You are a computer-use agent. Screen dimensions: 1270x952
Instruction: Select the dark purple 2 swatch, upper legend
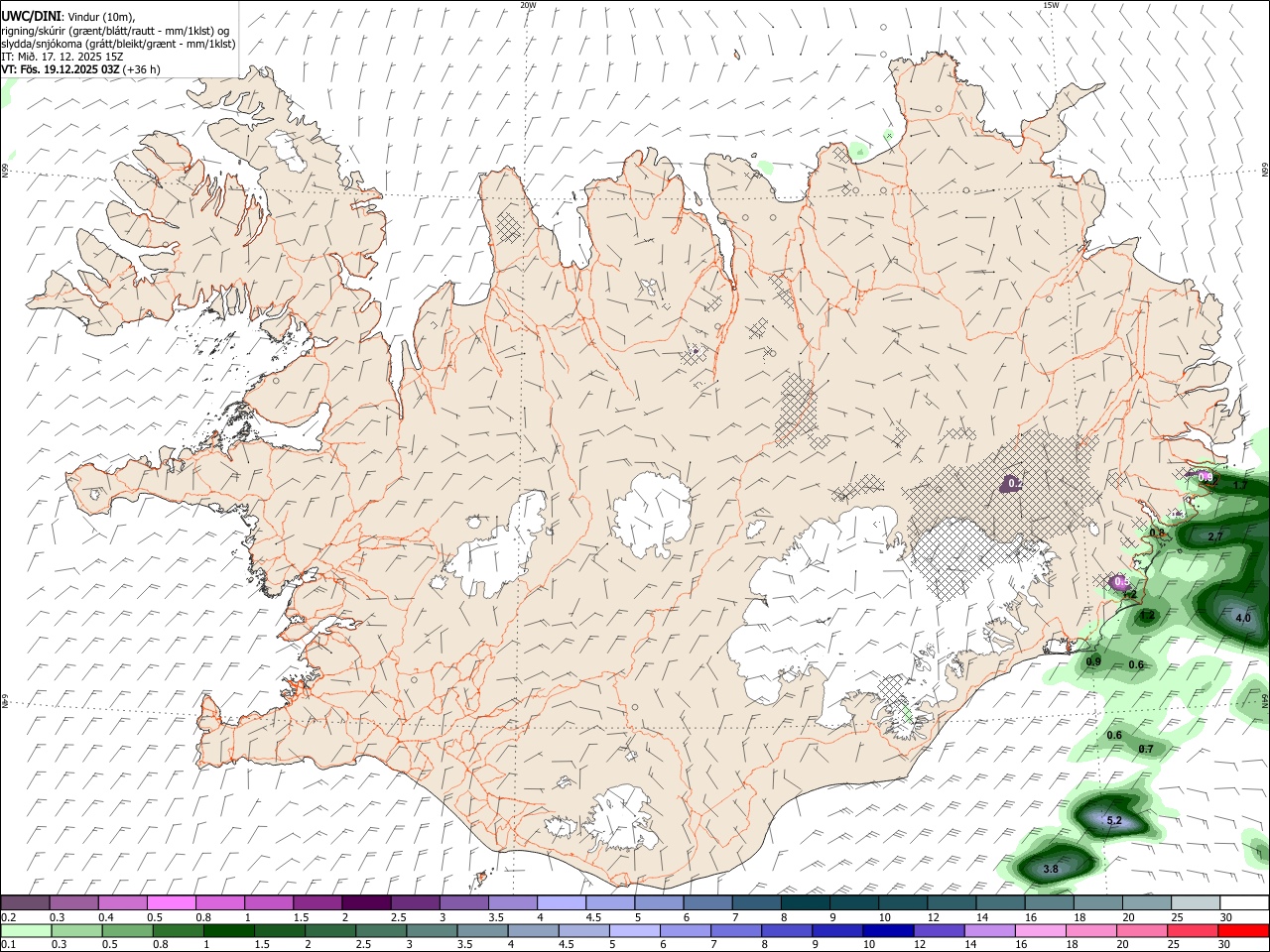tap(365, 902)
